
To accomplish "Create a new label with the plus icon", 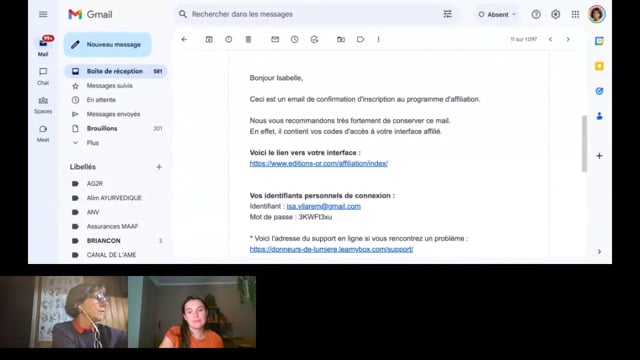I will [x=159, y=167].
